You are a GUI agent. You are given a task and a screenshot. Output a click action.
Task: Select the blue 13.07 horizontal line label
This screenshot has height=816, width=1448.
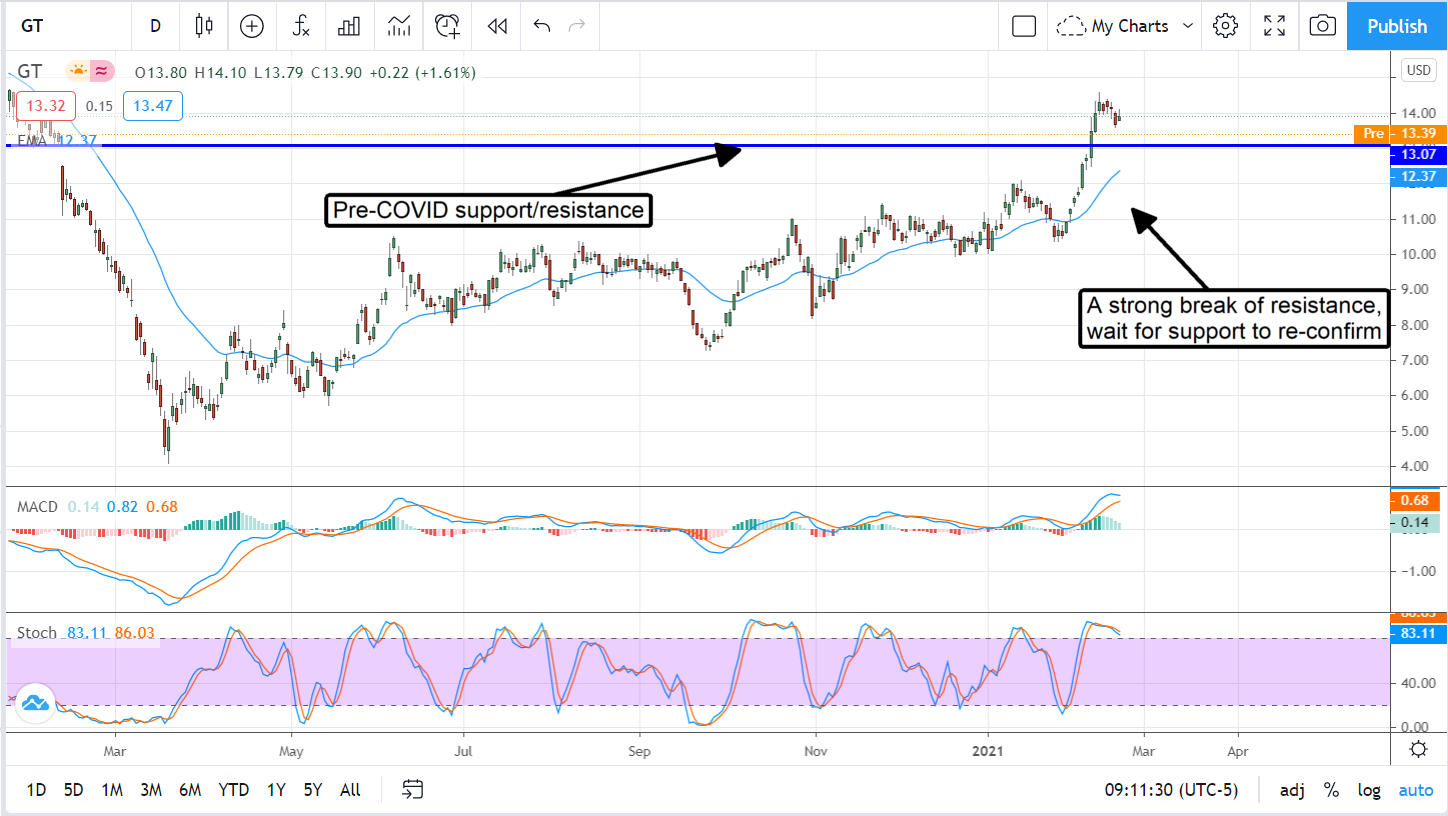coord(1418,154)
